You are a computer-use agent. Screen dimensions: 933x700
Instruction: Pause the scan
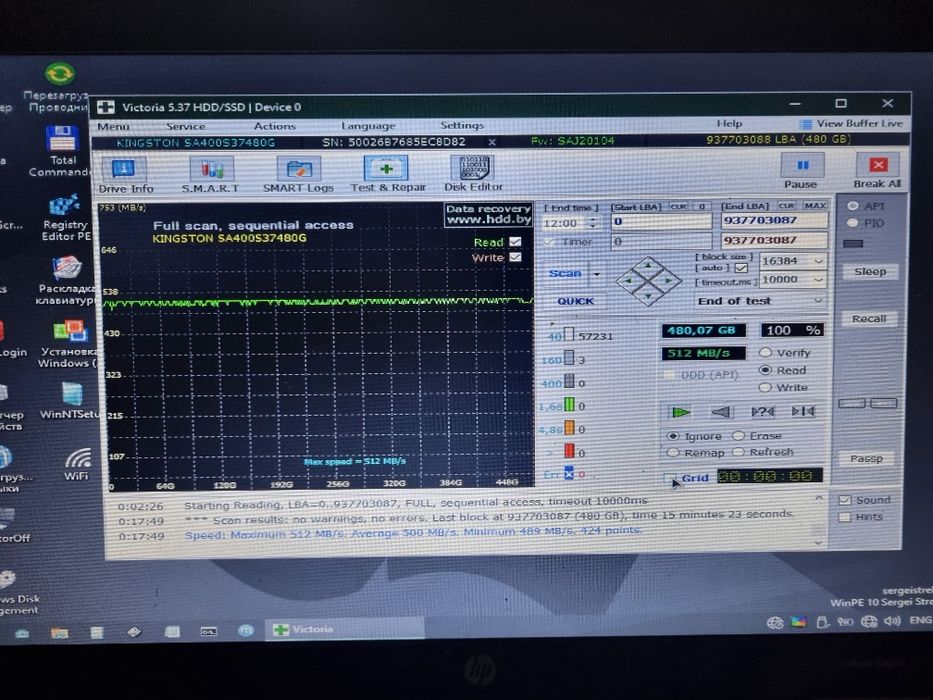coord(801,171)
